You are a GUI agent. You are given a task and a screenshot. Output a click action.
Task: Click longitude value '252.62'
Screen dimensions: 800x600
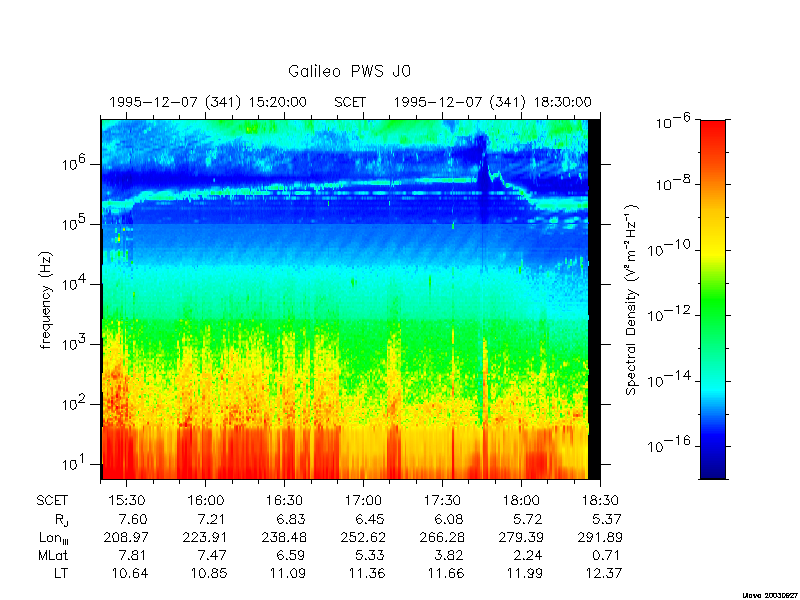pos(363,537)
